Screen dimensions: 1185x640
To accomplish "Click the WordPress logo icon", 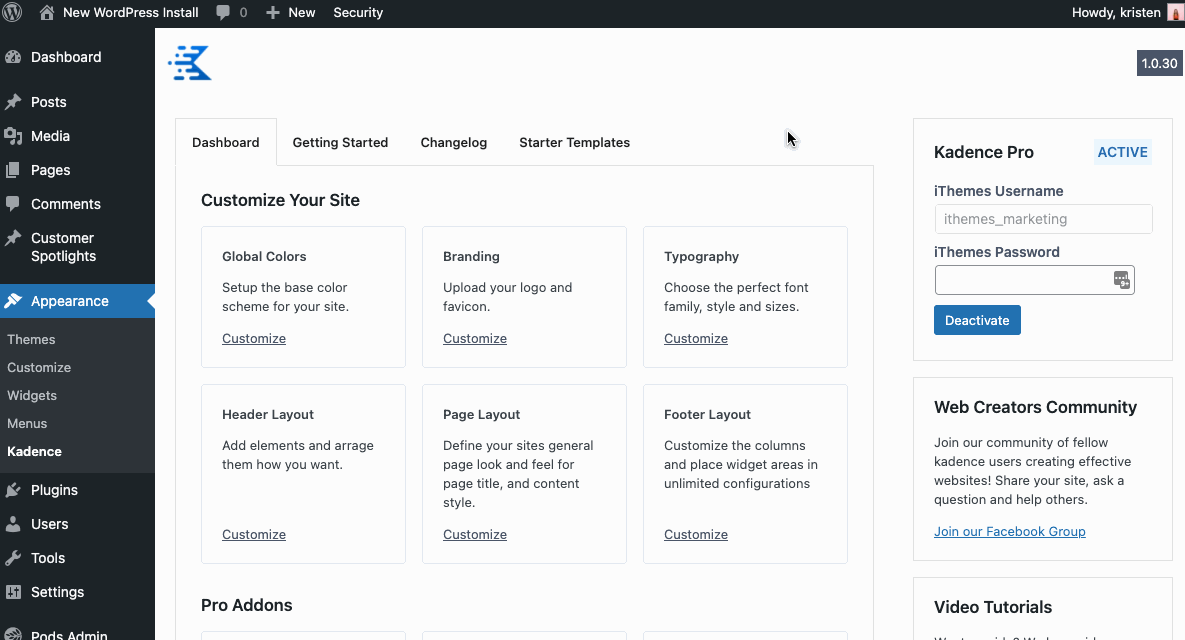I will pos(13,13).
